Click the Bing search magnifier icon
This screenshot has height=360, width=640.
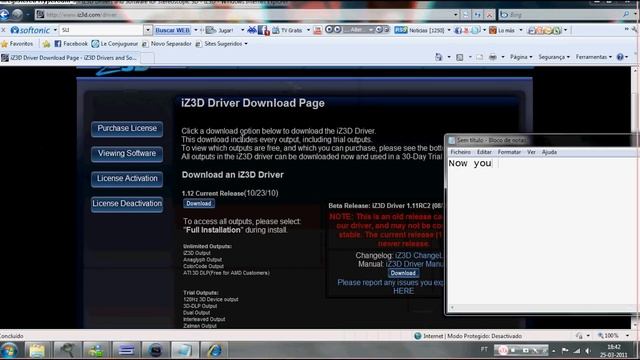pos(626,15)
